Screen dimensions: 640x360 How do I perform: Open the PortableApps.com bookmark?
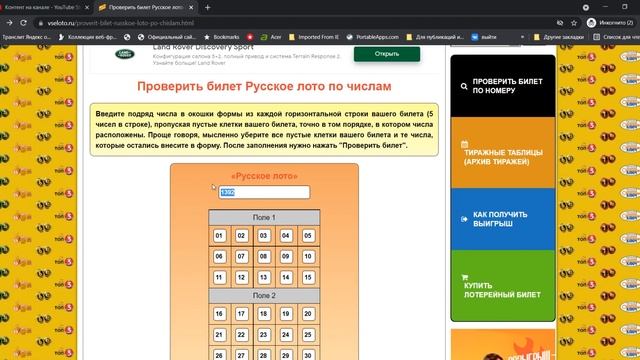pos(373,37)
